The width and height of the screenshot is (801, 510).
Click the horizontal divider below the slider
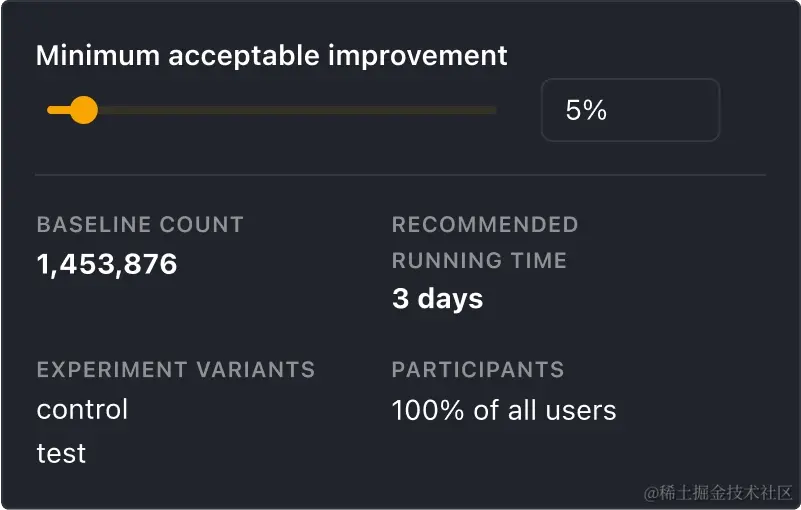point(400,175)
